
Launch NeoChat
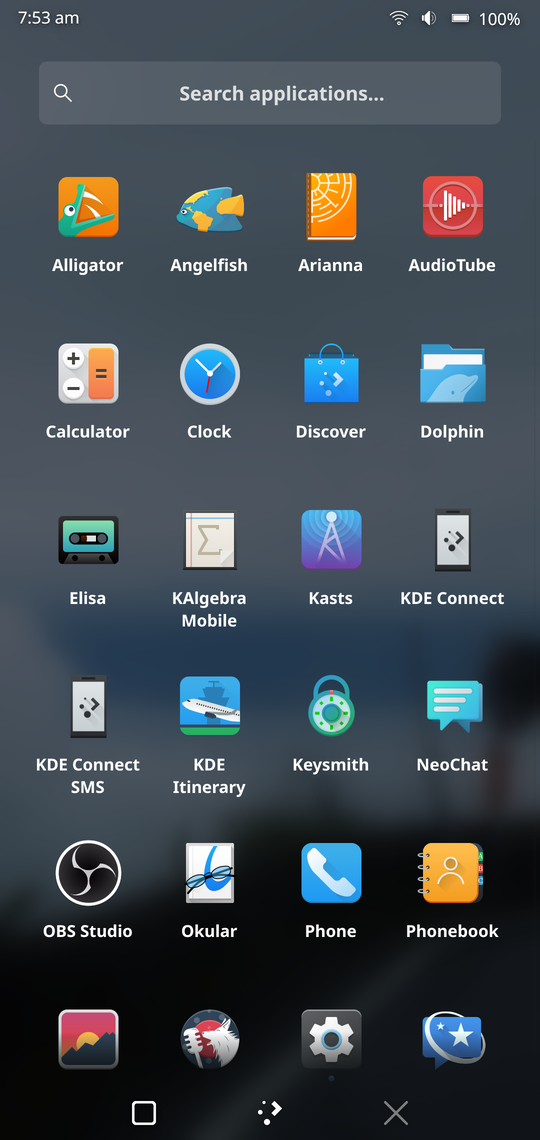(454, 706)
